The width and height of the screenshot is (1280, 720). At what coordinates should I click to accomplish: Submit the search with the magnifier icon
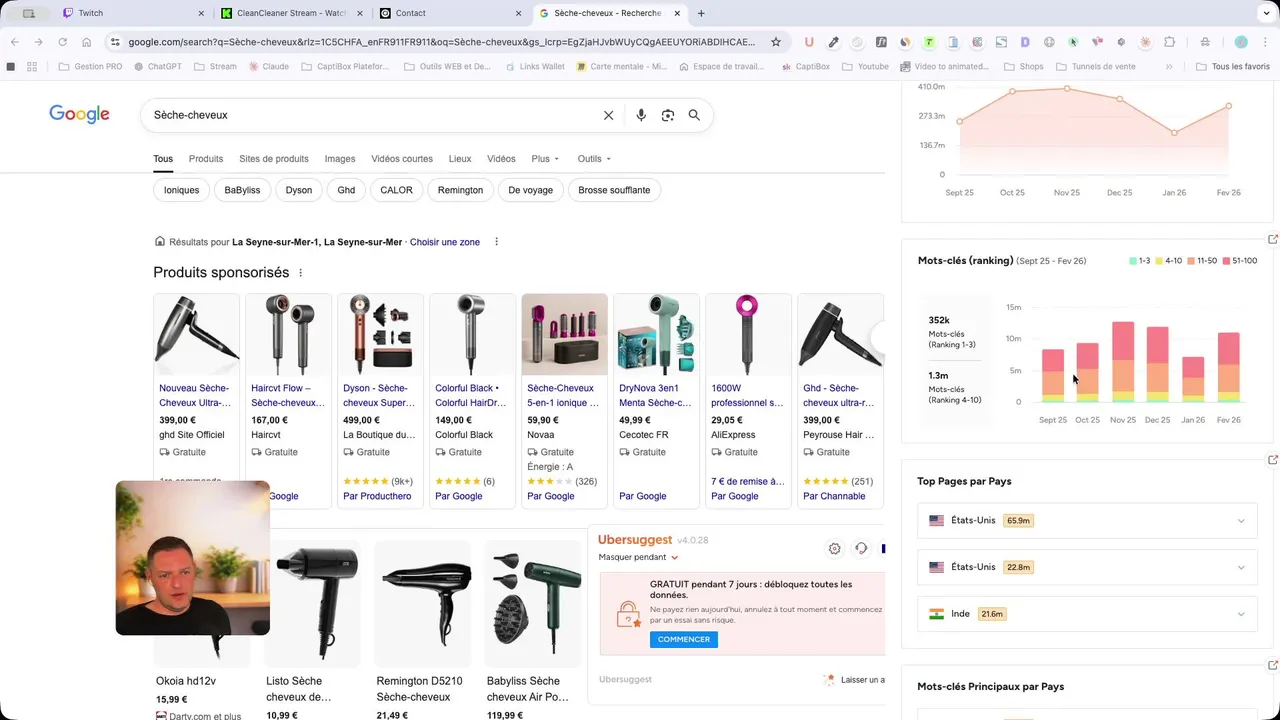coord(694,115)
